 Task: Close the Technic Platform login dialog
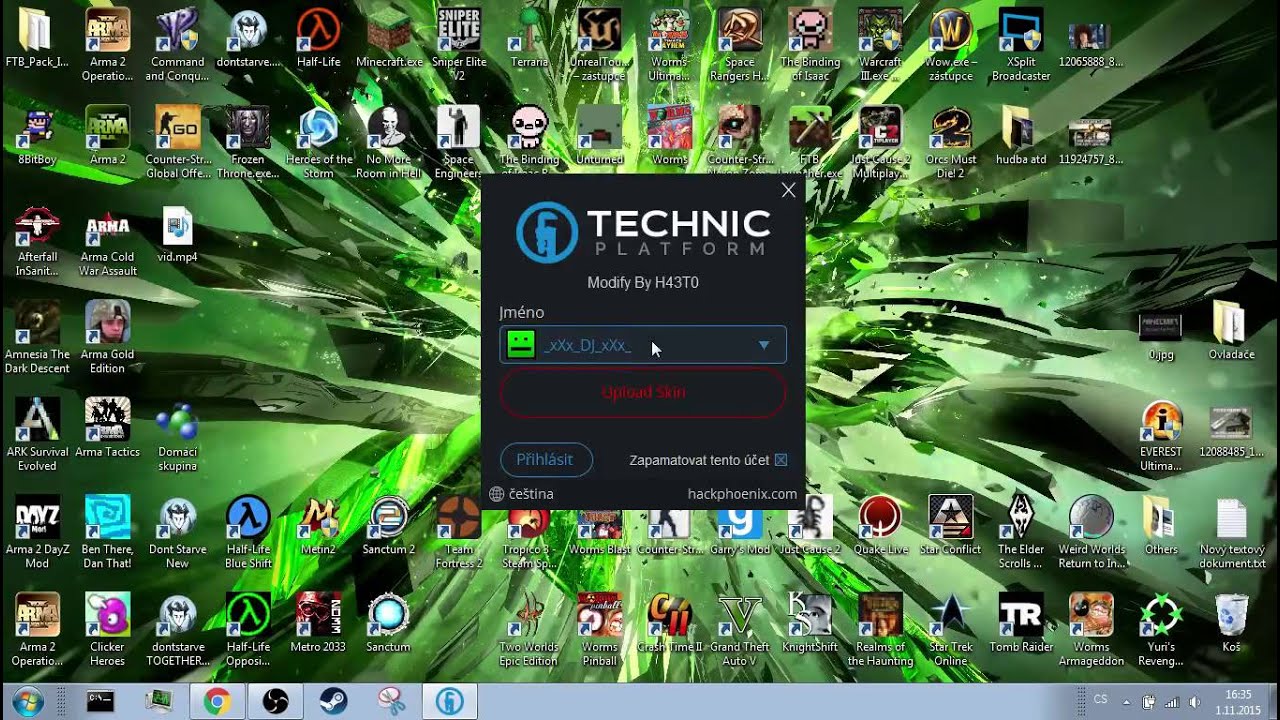click(x=788, y=190)
